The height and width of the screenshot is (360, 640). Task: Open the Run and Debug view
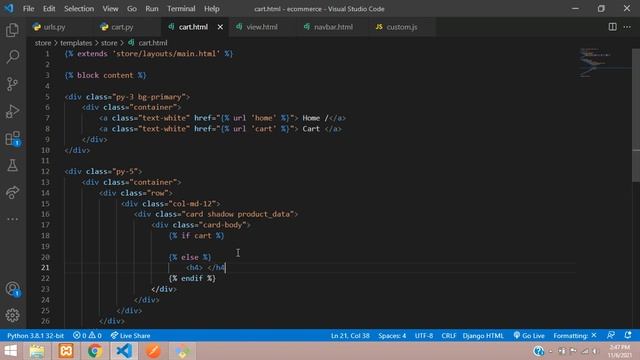coord(13,111)
